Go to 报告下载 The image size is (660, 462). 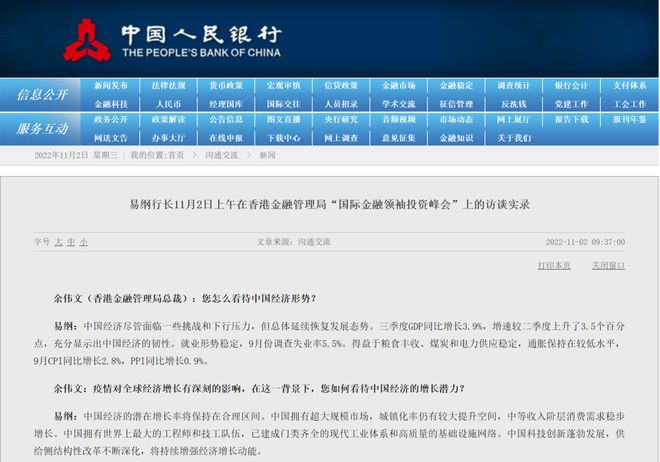coord(571,120)
